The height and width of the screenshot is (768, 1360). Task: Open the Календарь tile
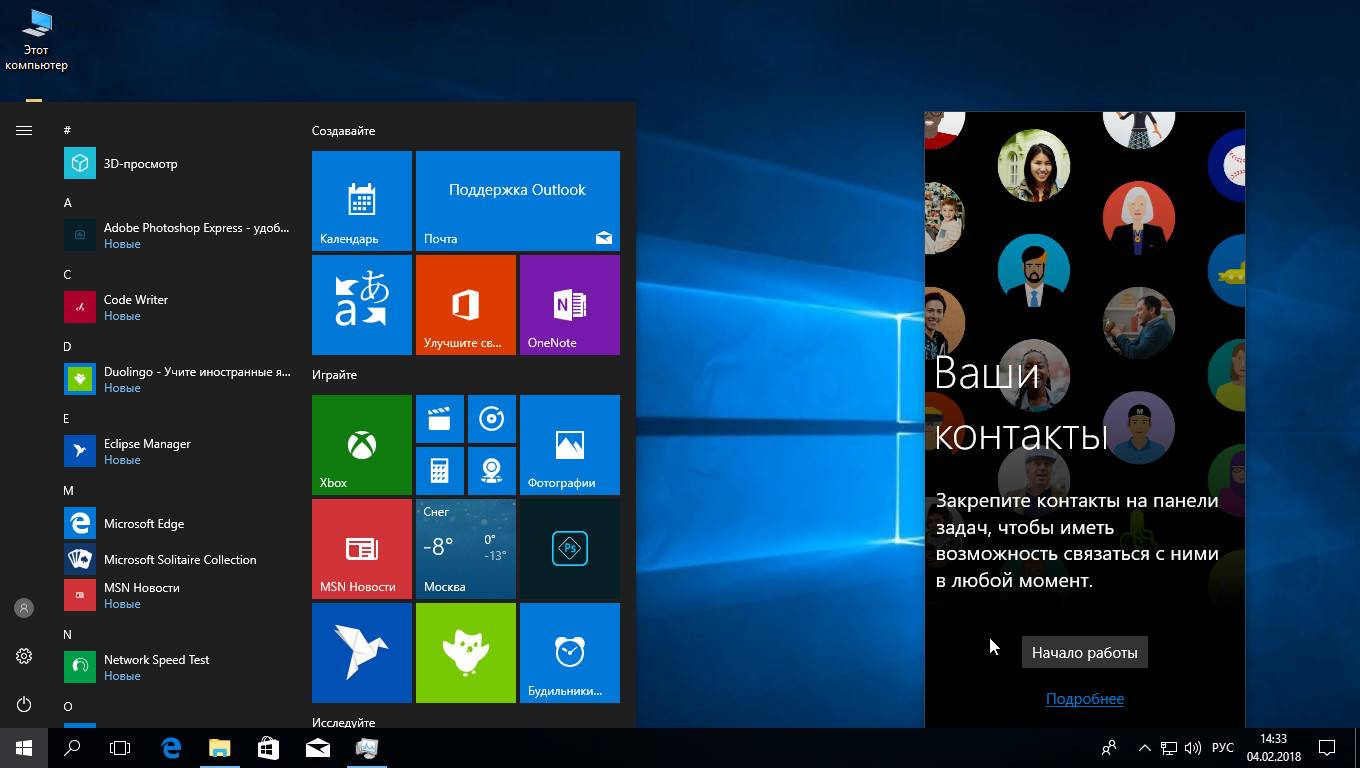click(x=362, y=201)
